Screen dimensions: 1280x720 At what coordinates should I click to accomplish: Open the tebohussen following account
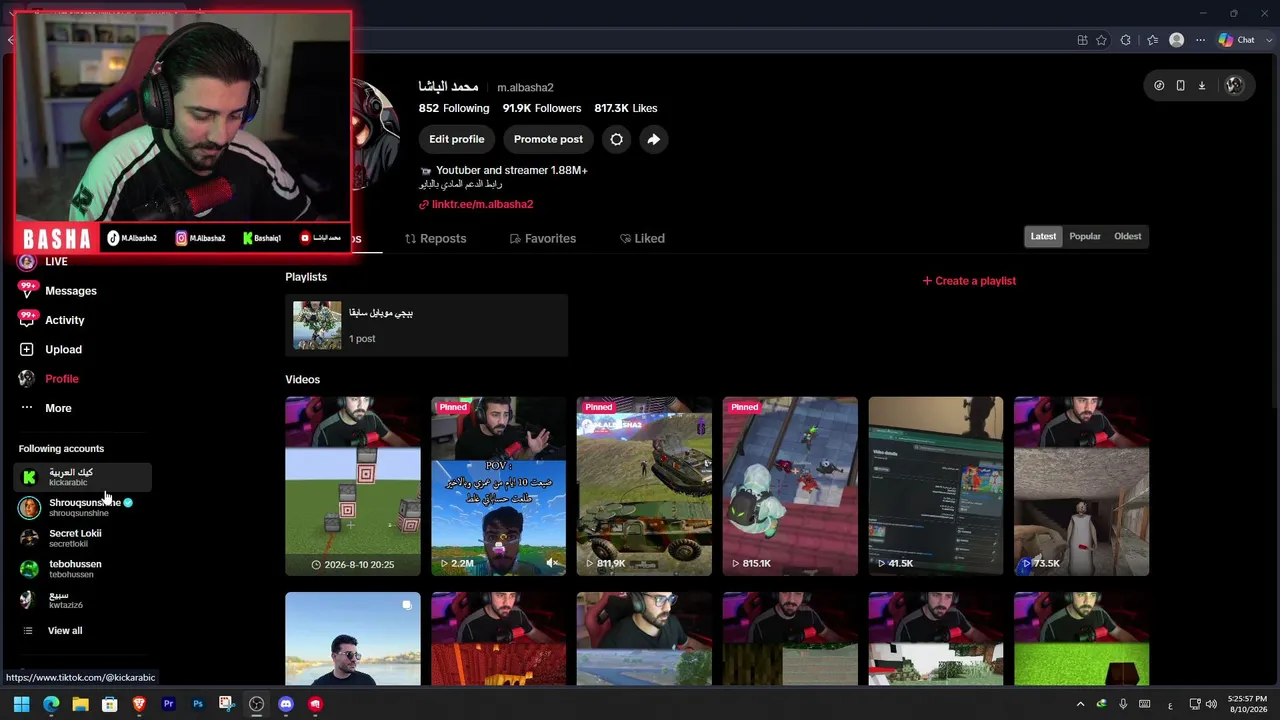point(83,569)
